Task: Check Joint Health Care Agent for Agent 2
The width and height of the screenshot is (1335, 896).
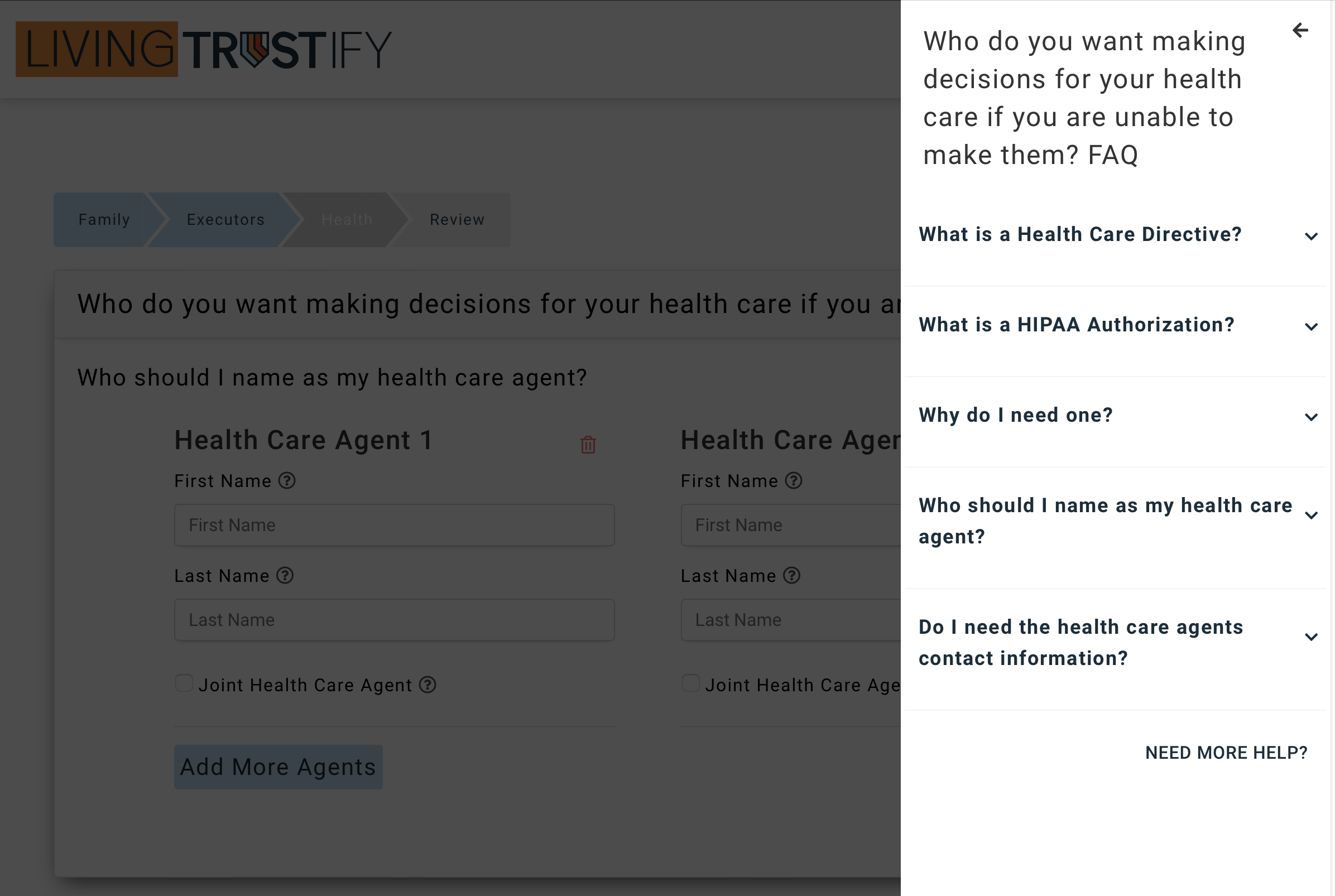Action: click(x=690, y=682)
